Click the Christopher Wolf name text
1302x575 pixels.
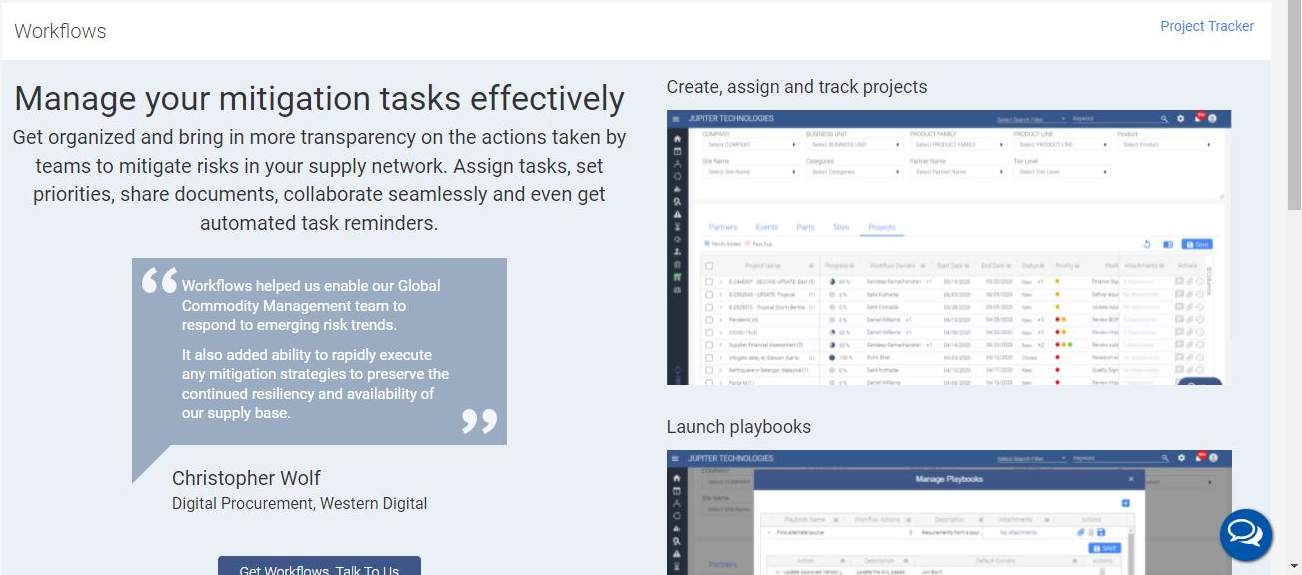(x=246, y=478)
